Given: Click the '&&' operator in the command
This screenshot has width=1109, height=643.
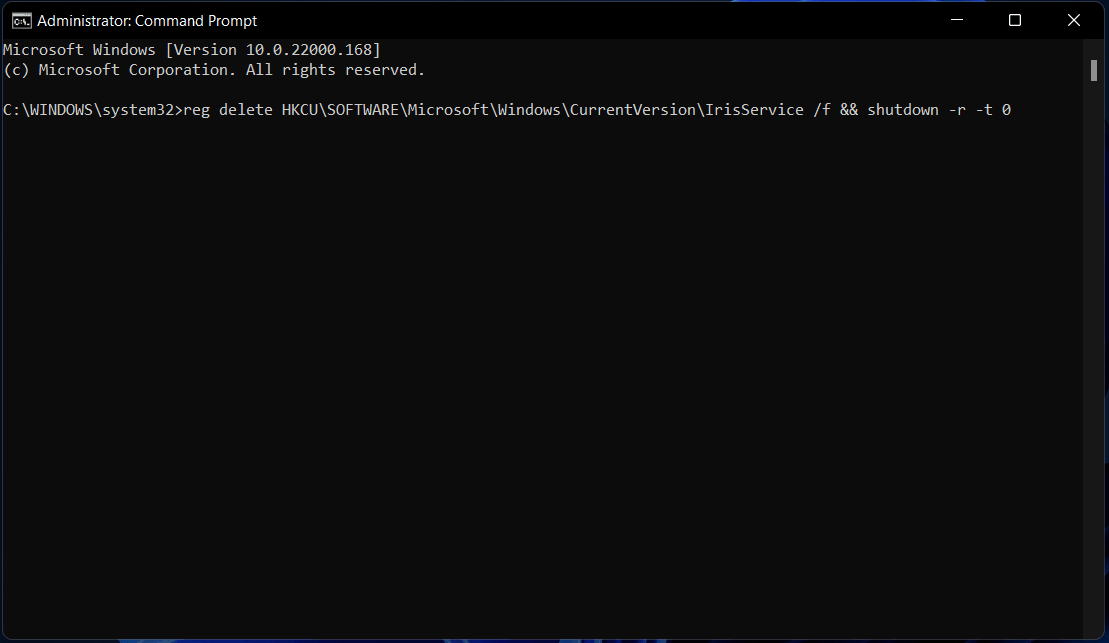Looking at the screenshot, I should [849, 110].
